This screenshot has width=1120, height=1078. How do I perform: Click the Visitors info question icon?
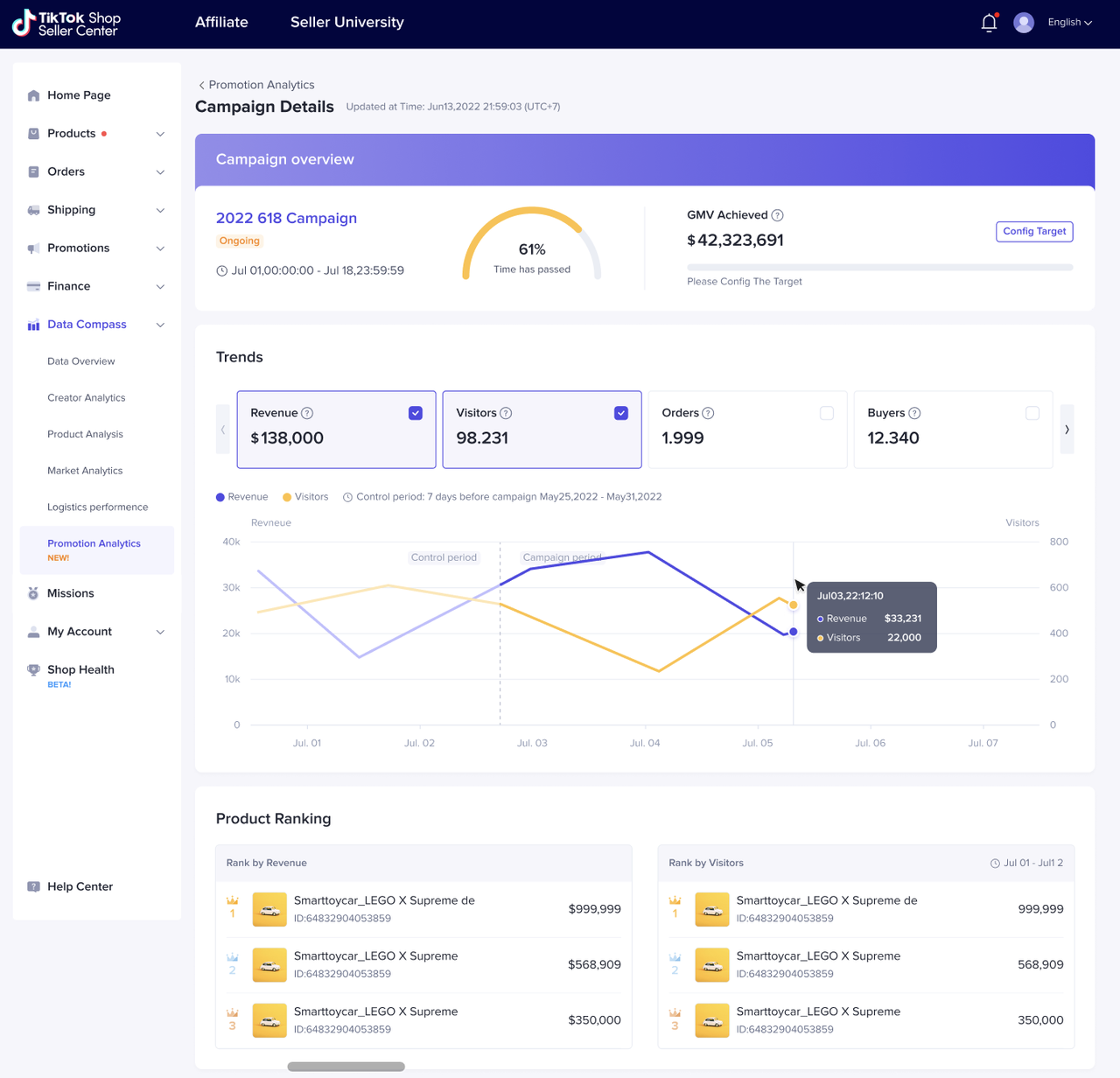(506, 413)
